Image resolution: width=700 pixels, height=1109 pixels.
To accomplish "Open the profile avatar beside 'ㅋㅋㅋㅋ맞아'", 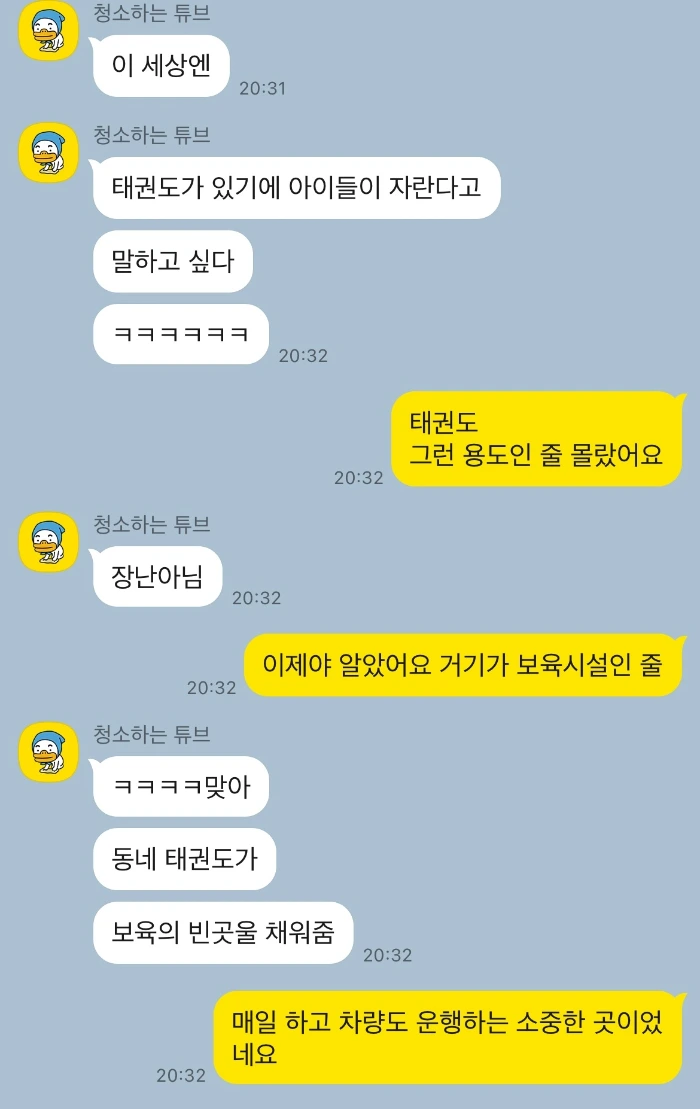I will tap(48, 752).
